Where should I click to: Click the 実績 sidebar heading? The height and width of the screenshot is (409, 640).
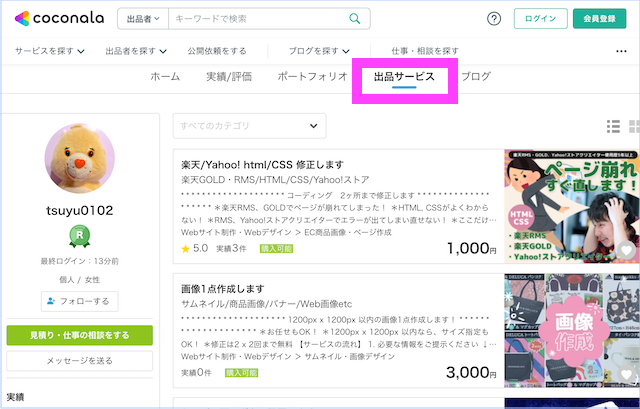[16, 397]
